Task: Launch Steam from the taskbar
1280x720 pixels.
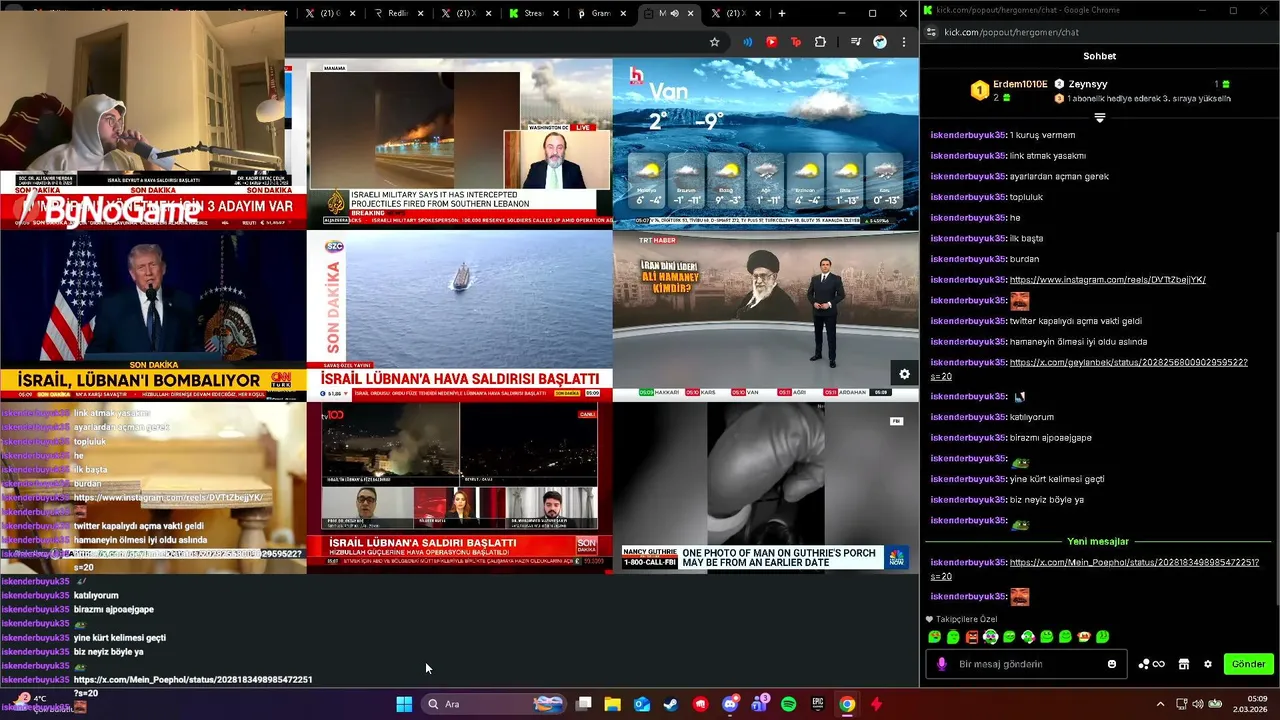Action: [x=670, y=704]
